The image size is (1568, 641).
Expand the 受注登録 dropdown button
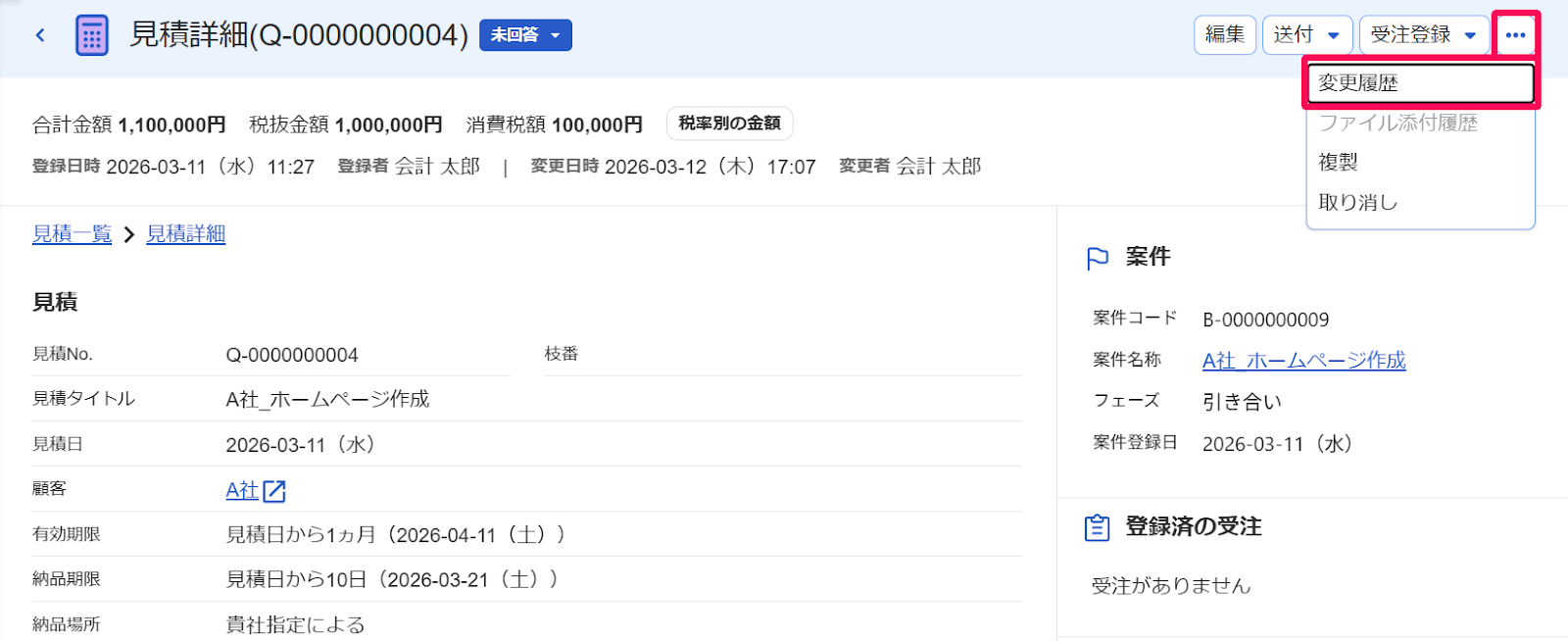[1424, 35]
